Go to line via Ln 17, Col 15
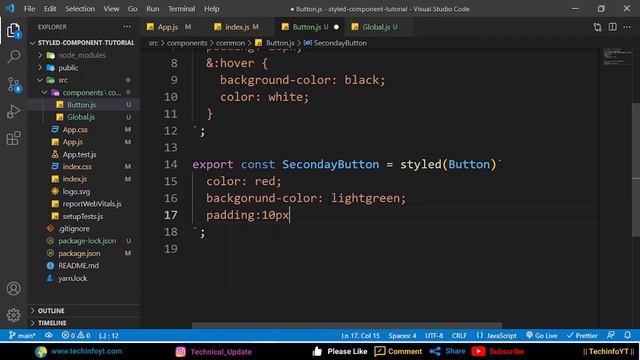 [x=360, y=336]
